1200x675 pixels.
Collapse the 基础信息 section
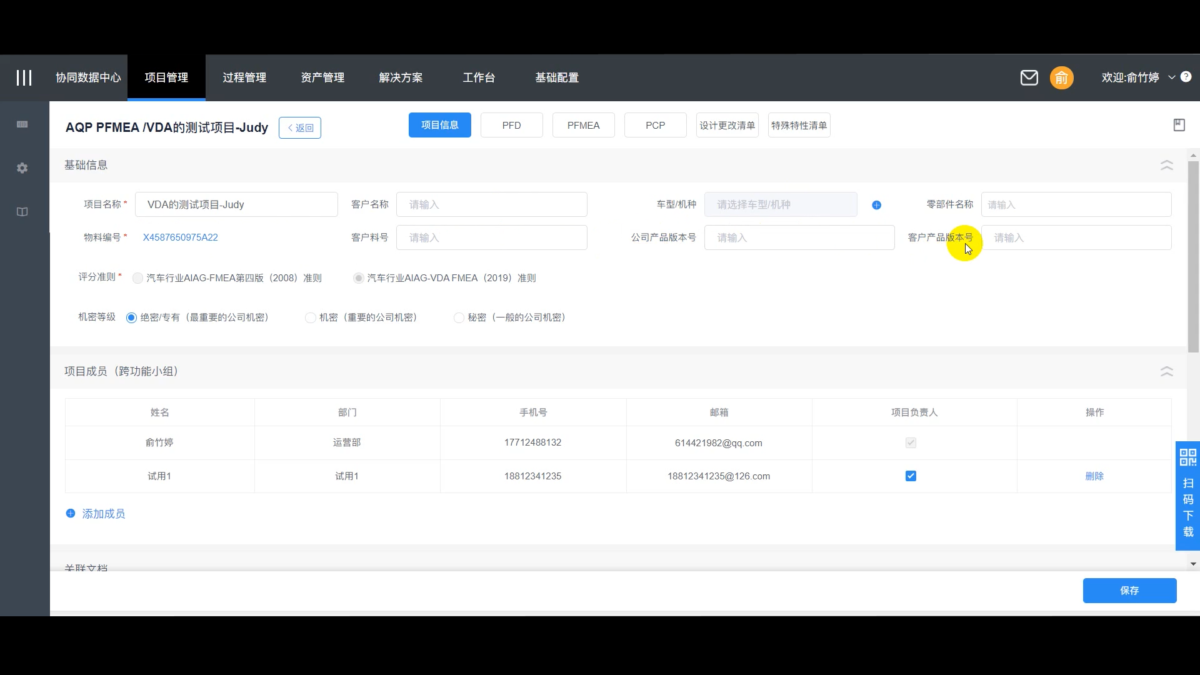coord(1166,165)
